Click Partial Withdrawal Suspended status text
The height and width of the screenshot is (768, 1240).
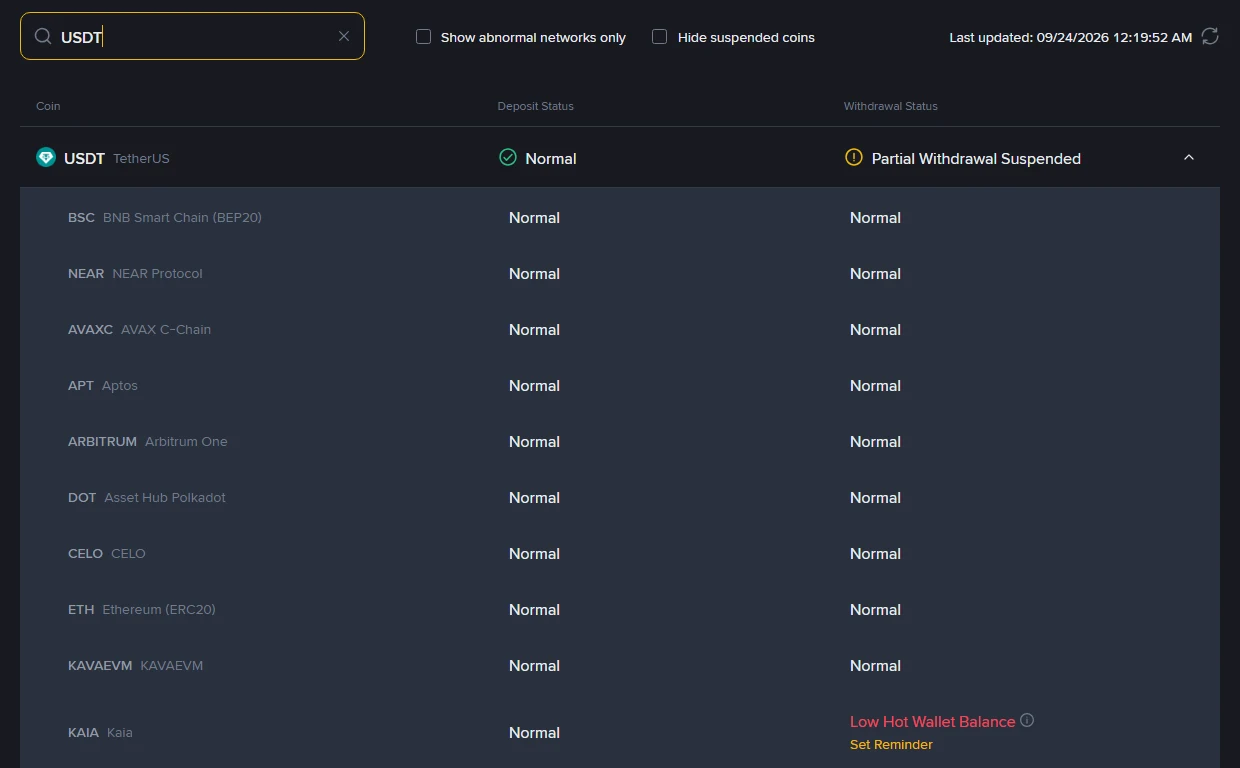coord(976,158)
